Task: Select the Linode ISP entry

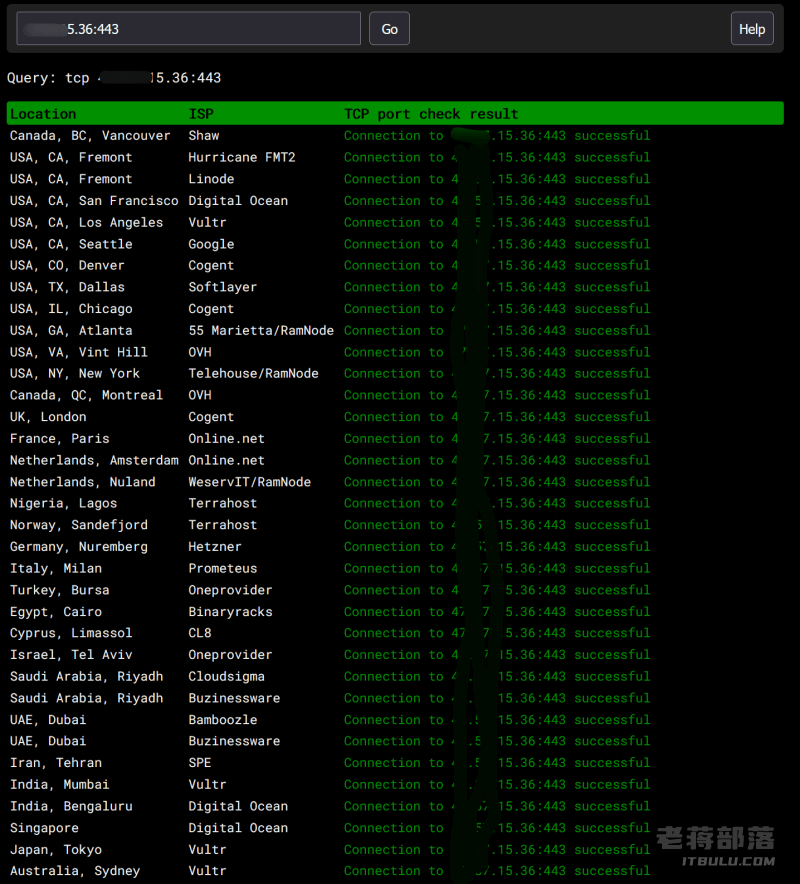Action: [211, 179]
